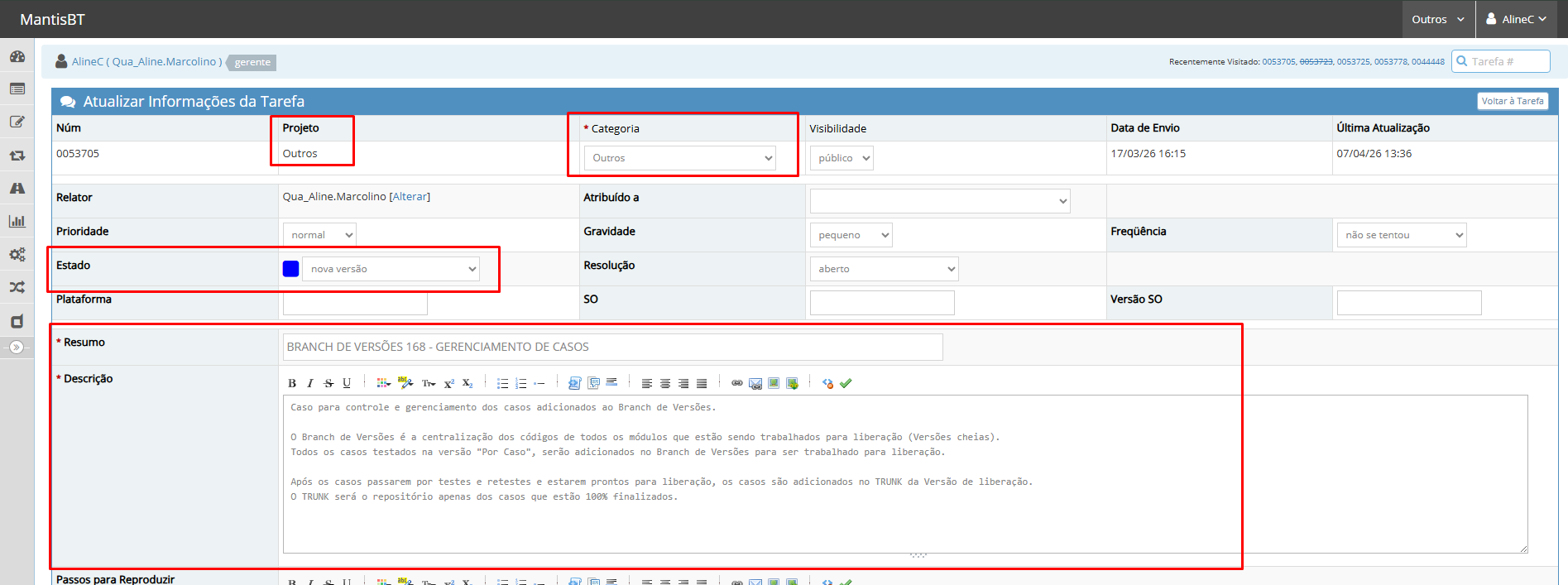Viewport: 1568px width, 585px height.
Task: Insert a hyperlink using the Descrição toolbar link icon
Action: coord(736,383)
